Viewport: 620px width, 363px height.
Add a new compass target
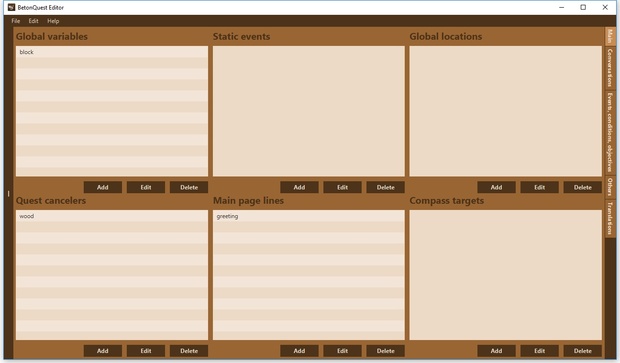(x=496, y=351)
